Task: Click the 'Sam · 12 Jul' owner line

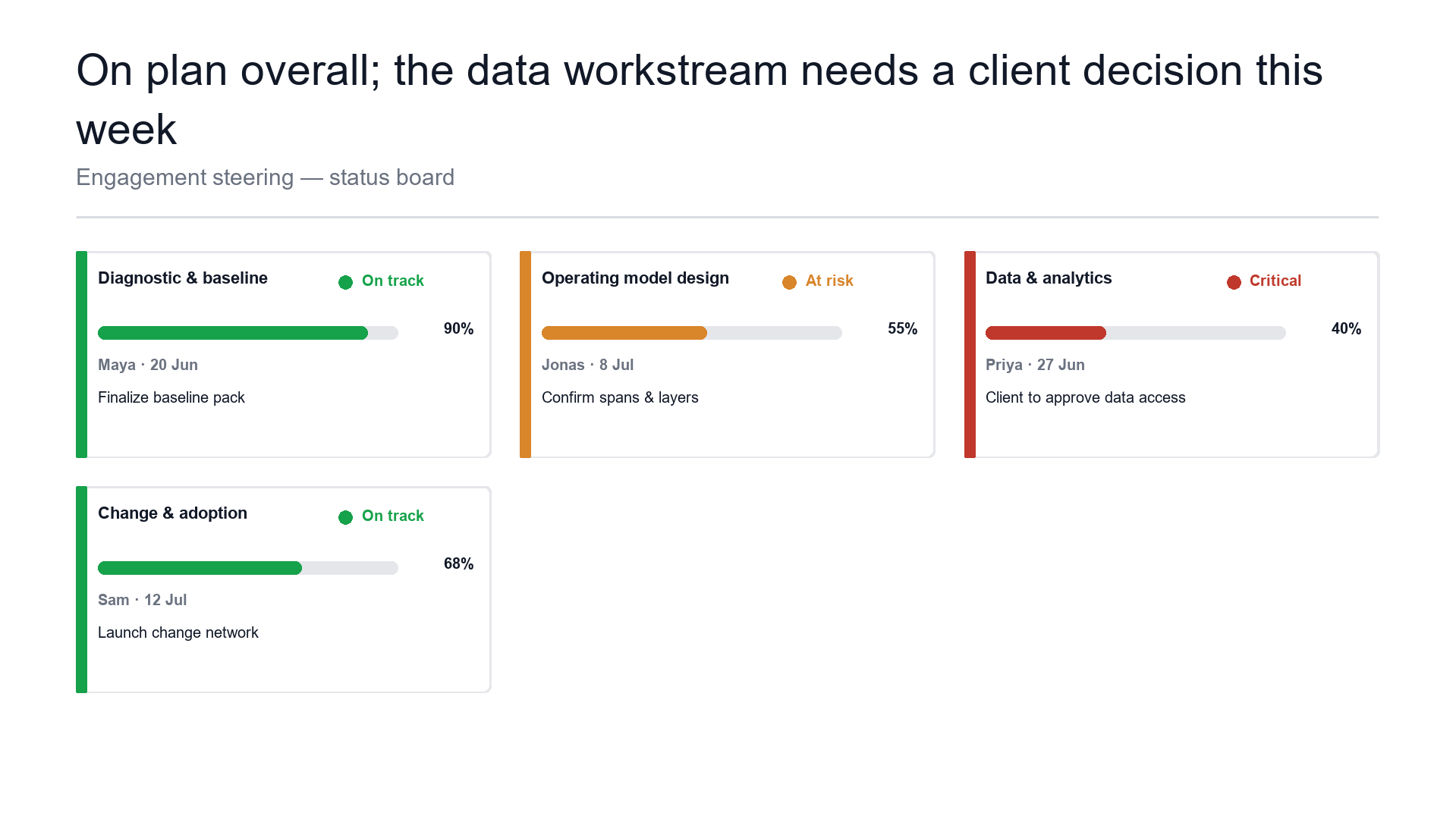Action: pyautogui.click(x=142, y=600)
